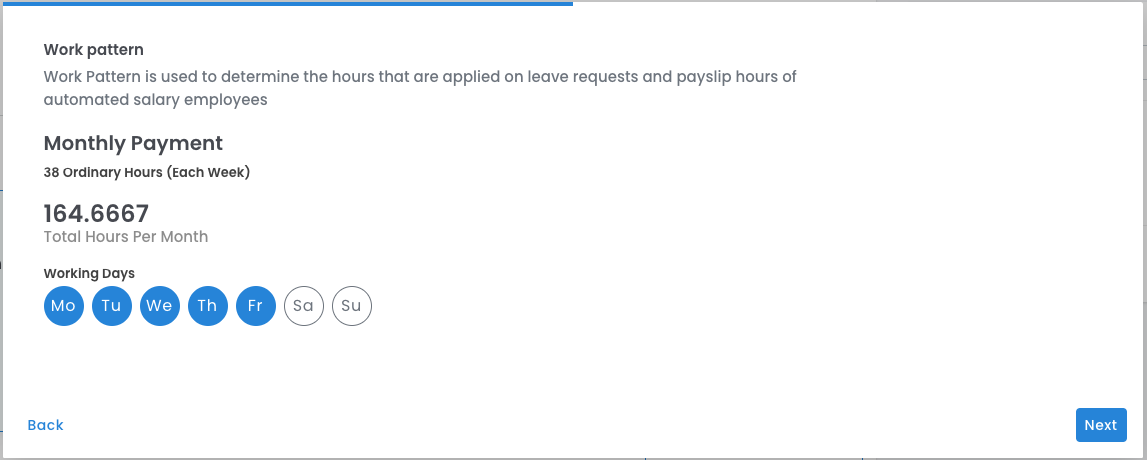The height and width of the screenshot is (460, 1147).
Task: Click the unfilled part of progress bar
Action: [x=858, y=3]
